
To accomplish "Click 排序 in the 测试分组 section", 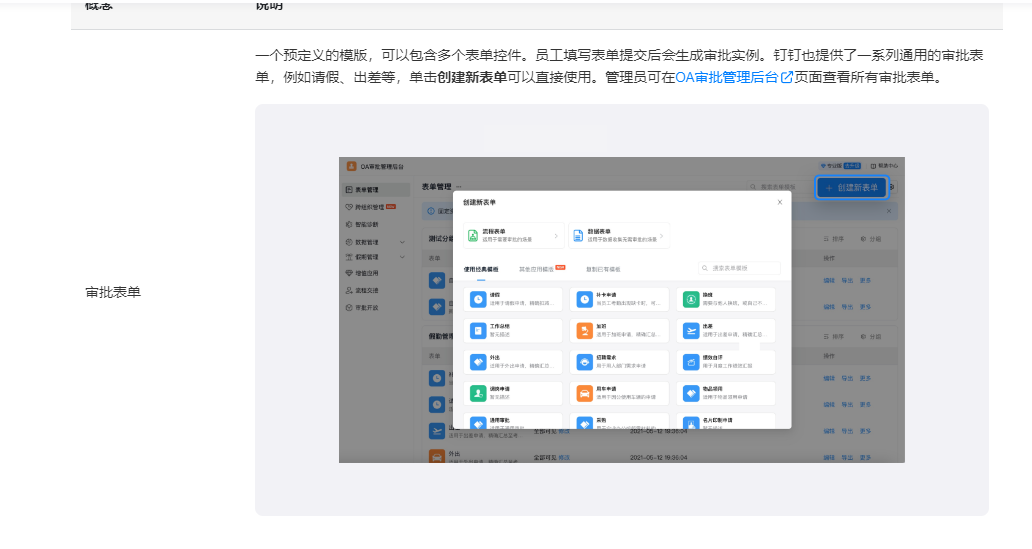I will [x=834, y=239].
